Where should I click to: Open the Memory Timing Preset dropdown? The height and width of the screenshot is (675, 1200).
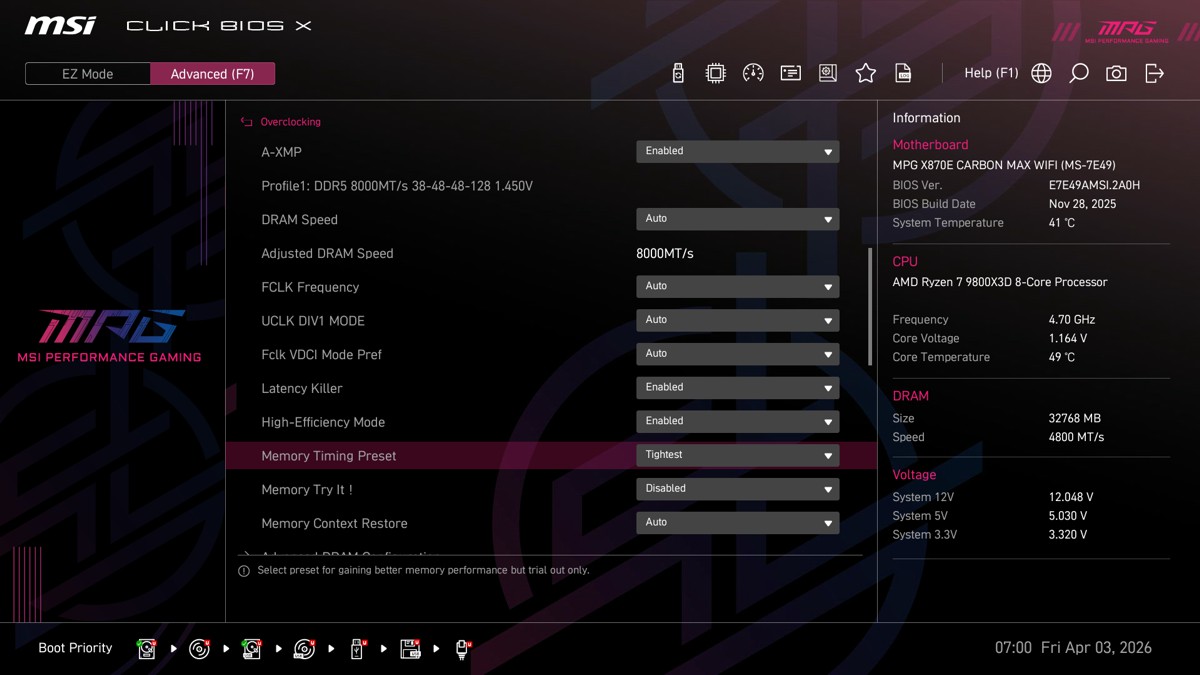tap(737, 456)
